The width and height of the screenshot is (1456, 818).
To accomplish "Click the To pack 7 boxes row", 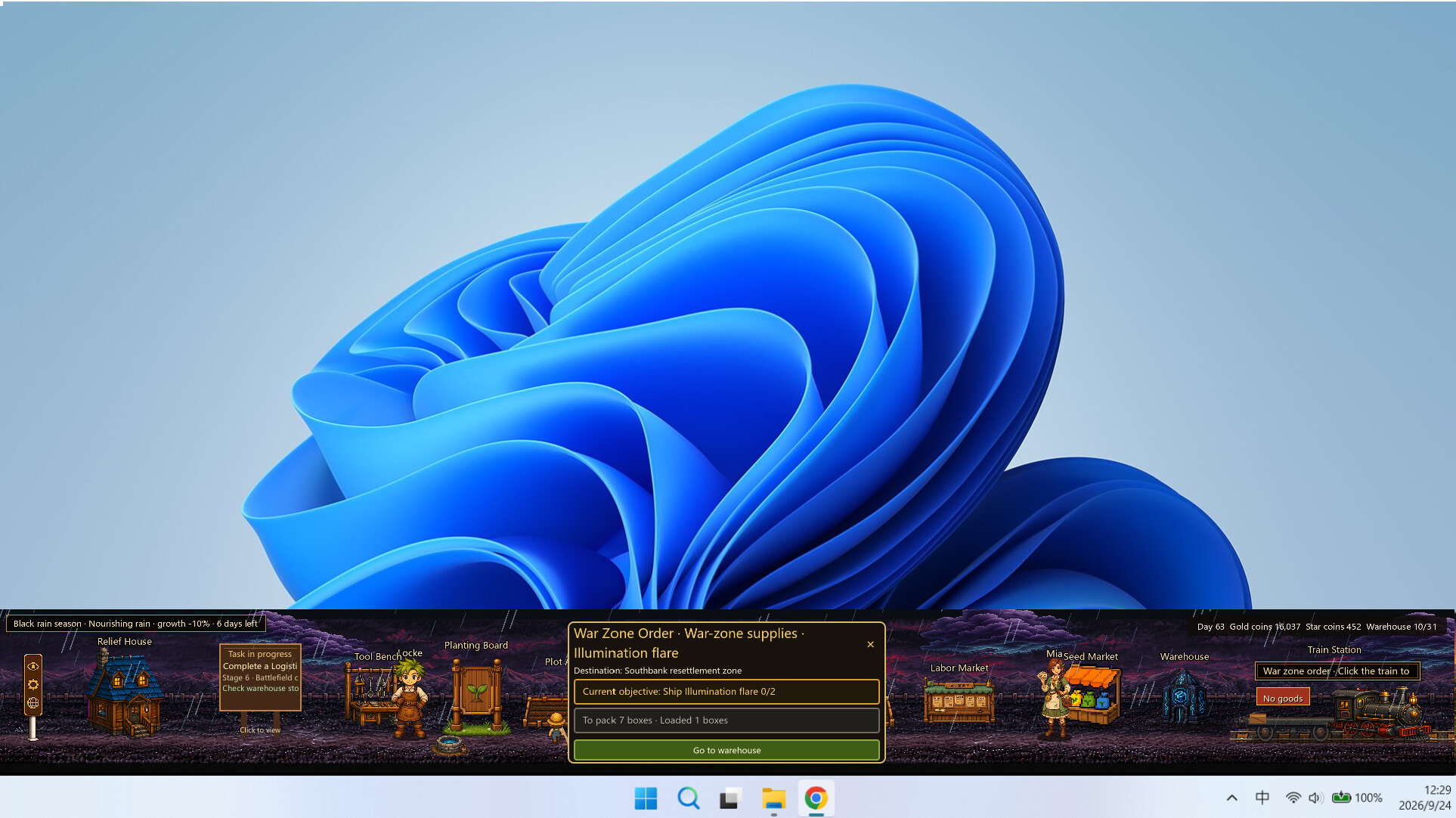I will (726, 720).
